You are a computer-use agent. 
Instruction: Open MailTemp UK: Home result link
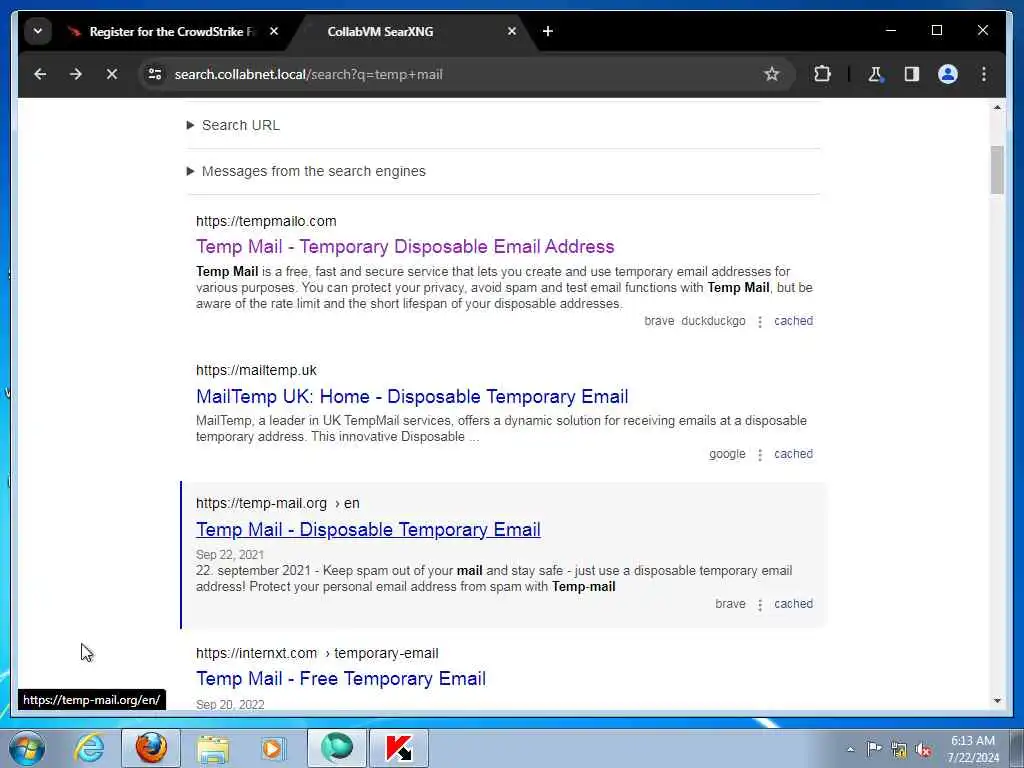pos(412,396)
